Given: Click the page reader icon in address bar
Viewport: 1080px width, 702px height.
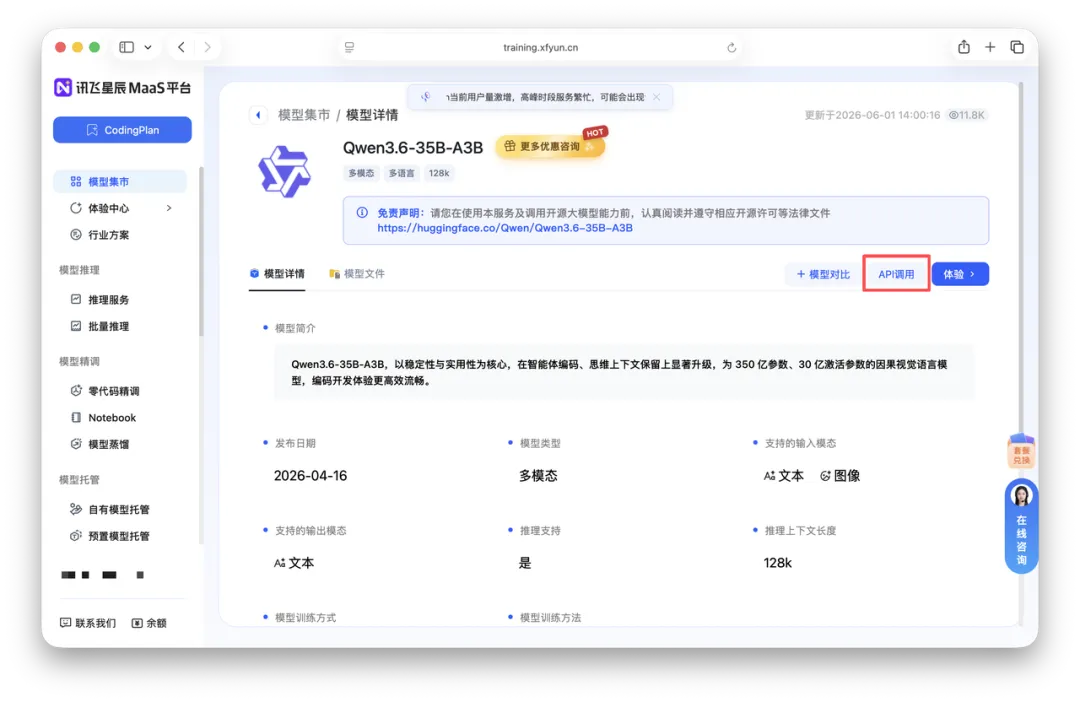Looking at the screenshot, I should (350, 48).
